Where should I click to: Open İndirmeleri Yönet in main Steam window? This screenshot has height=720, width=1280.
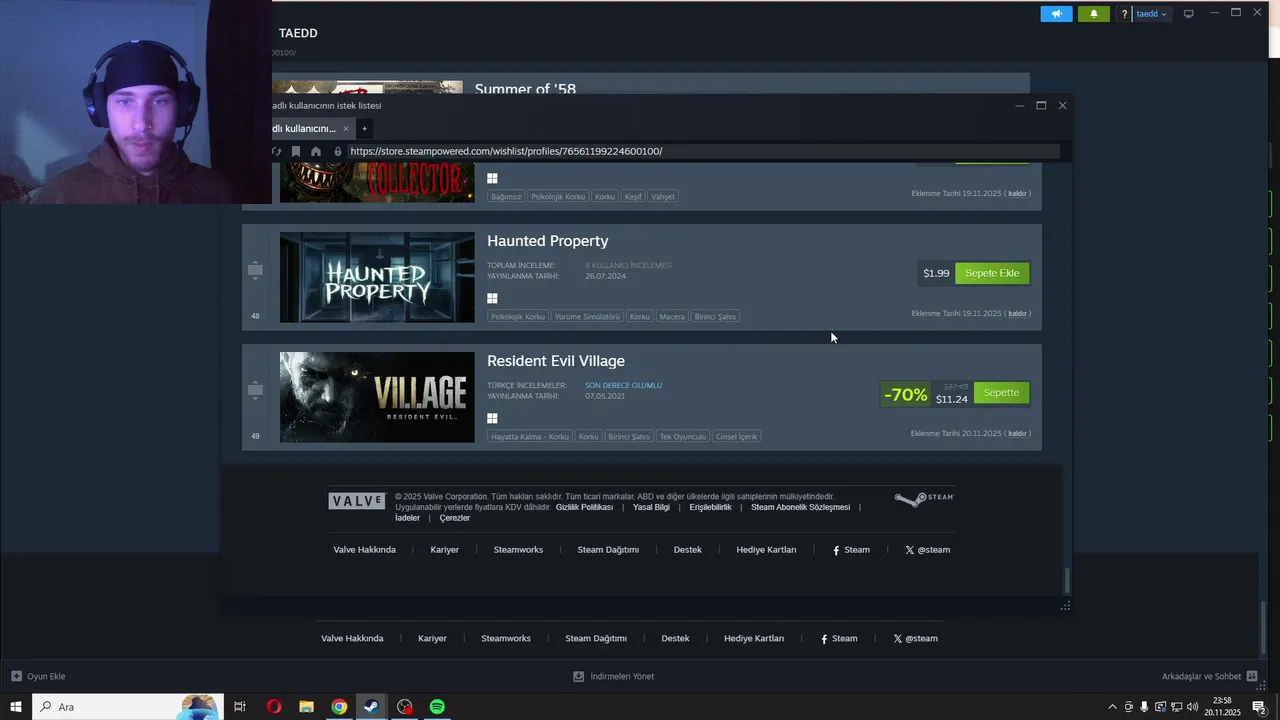coord(613,676)
